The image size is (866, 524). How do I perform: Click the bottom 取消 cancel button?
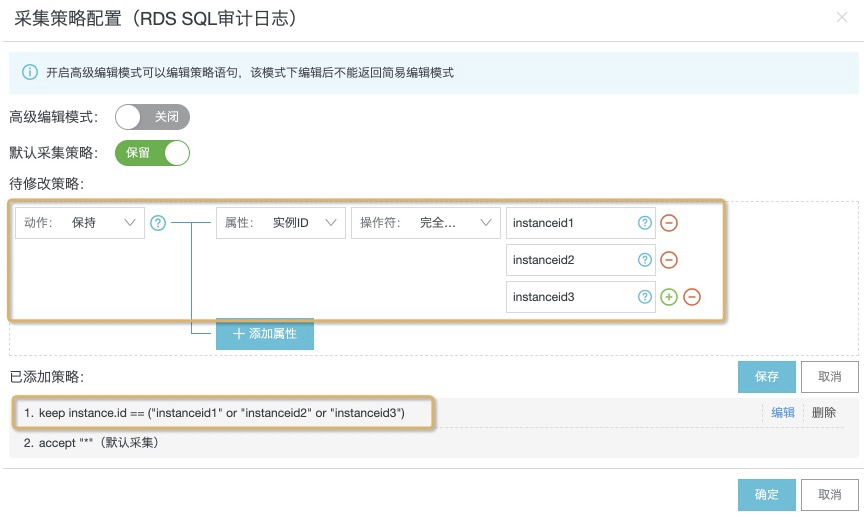[830, 495]
